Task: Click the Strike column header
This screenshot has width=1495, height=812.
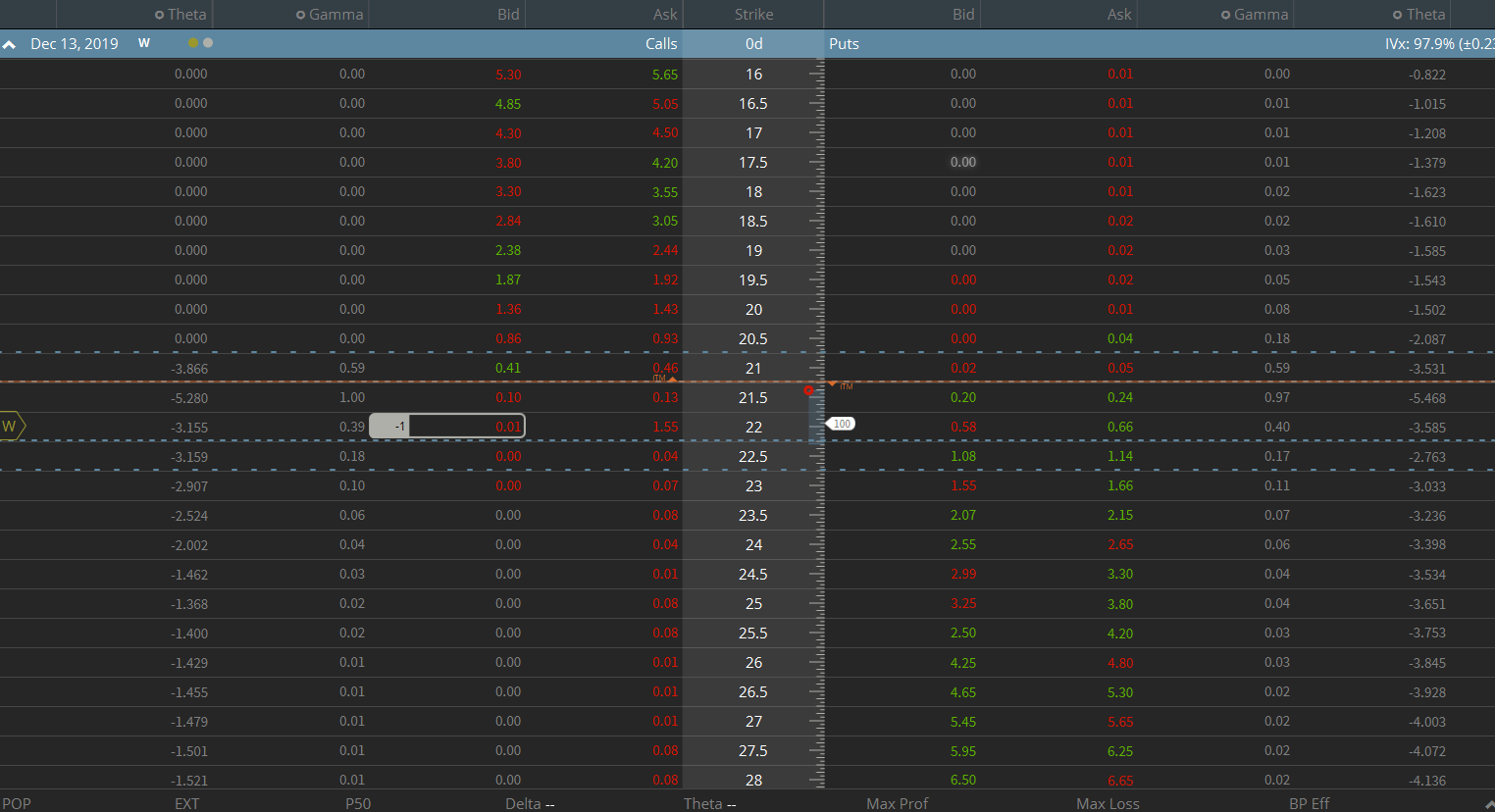Action: (x=753, y=15)
